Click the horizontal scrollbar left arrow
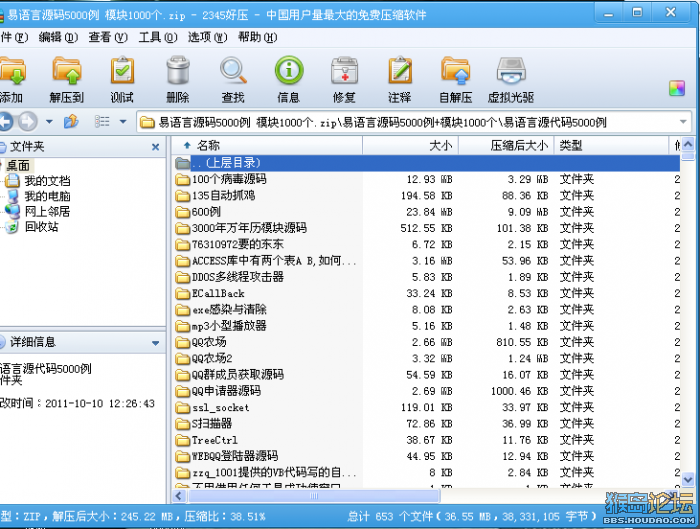The width and height of the screenshot is (700, 529). 179,496
